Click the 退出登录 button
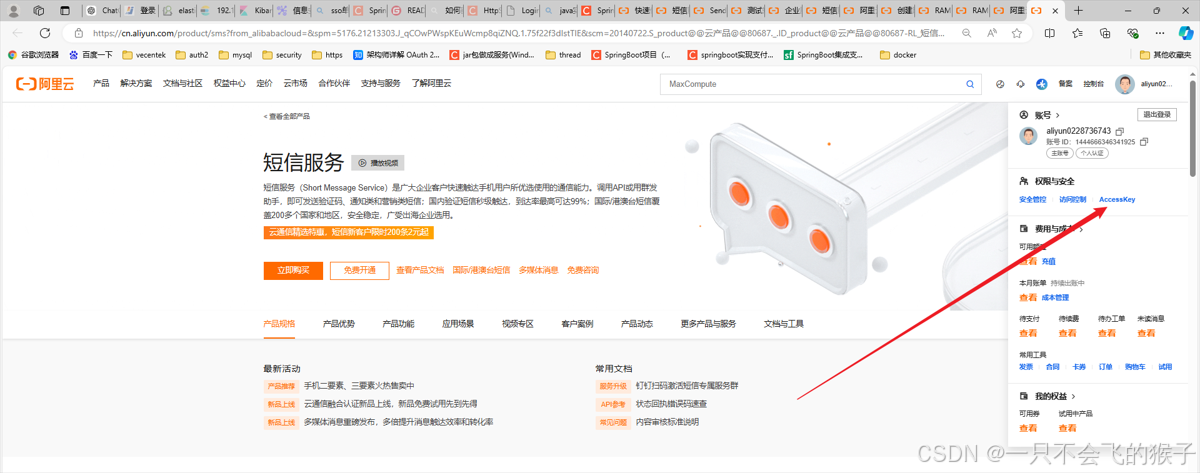The image size is (1200, 473). [x=1157, y=115]
